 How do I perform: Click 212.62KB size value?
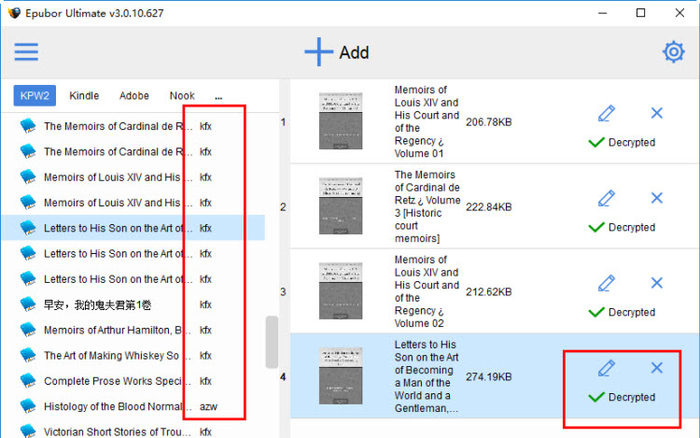[x=489, y=292]
